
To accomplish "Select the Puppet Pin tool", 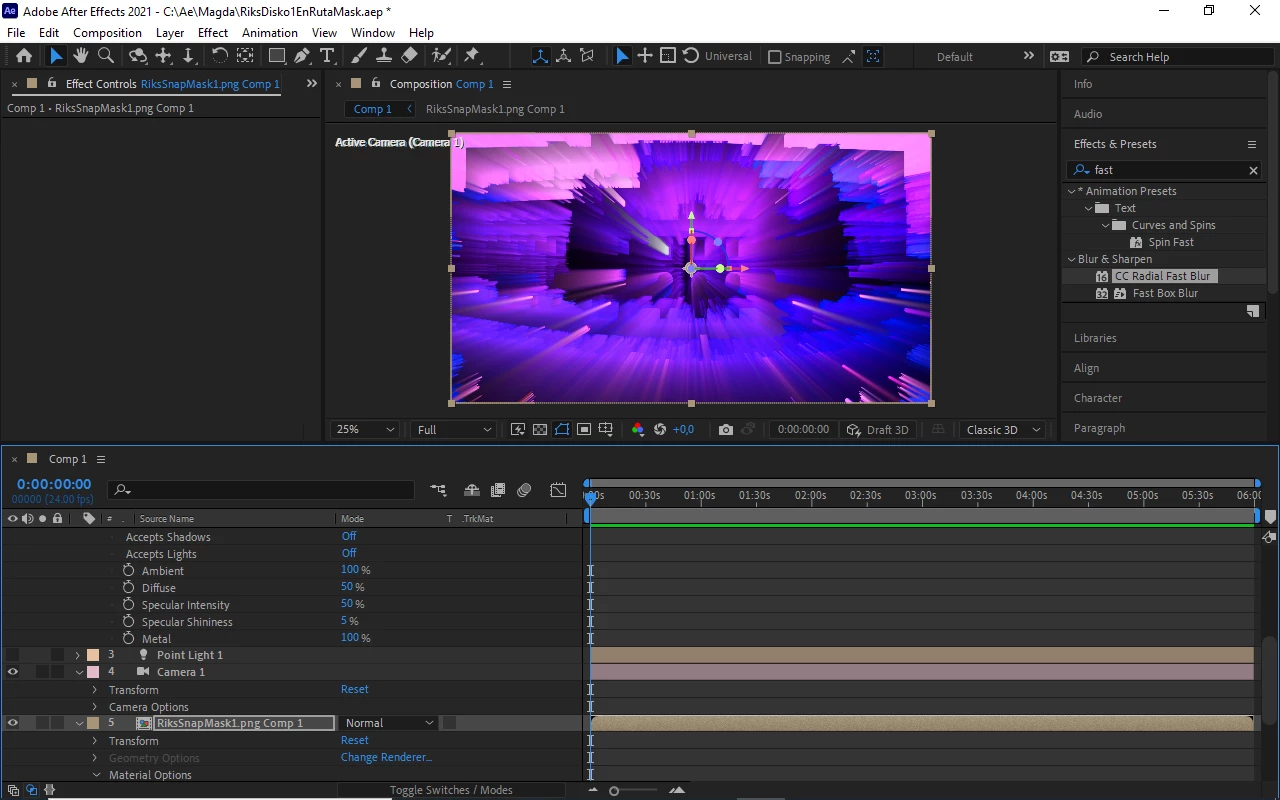I will tap(472, 56).
